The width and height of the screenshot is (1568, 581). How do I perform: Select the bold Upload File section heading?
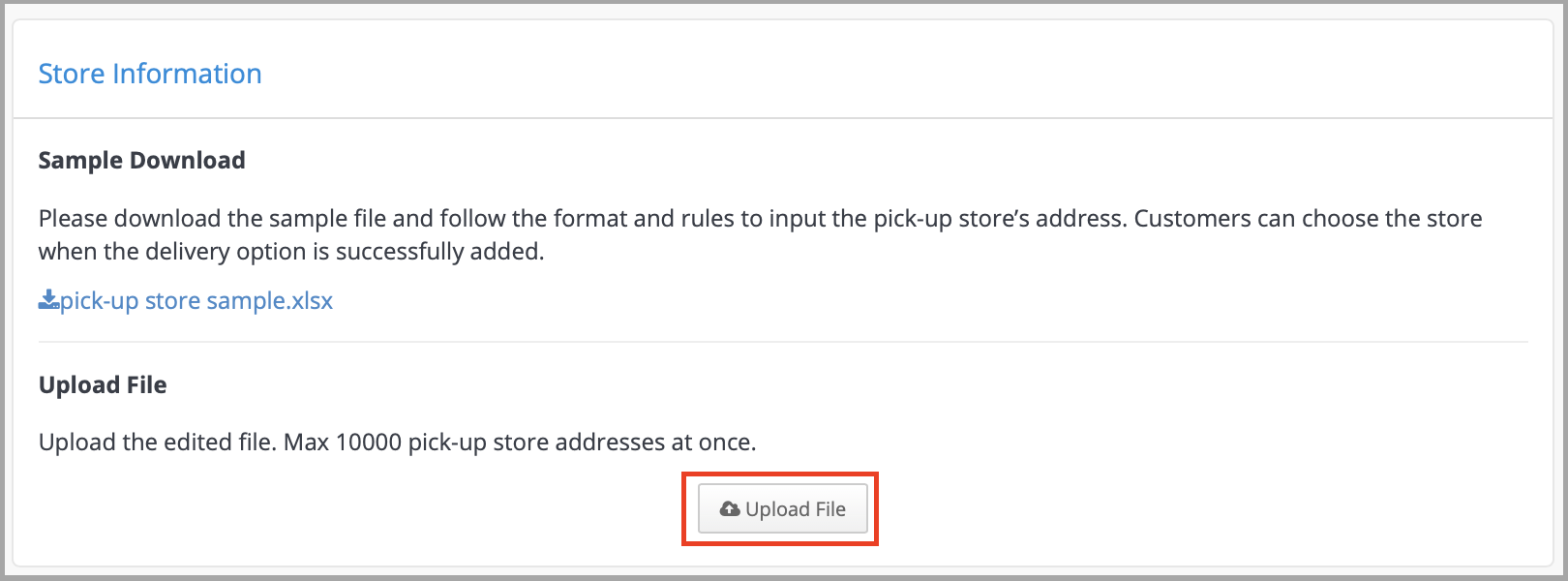[103, 384]
